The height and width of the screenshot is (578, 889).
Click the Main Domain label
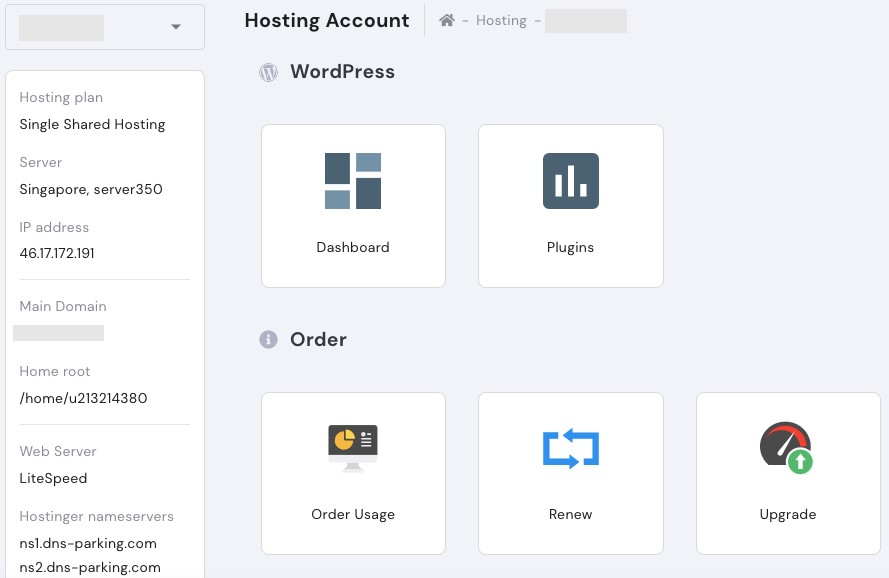pos(63,306)
